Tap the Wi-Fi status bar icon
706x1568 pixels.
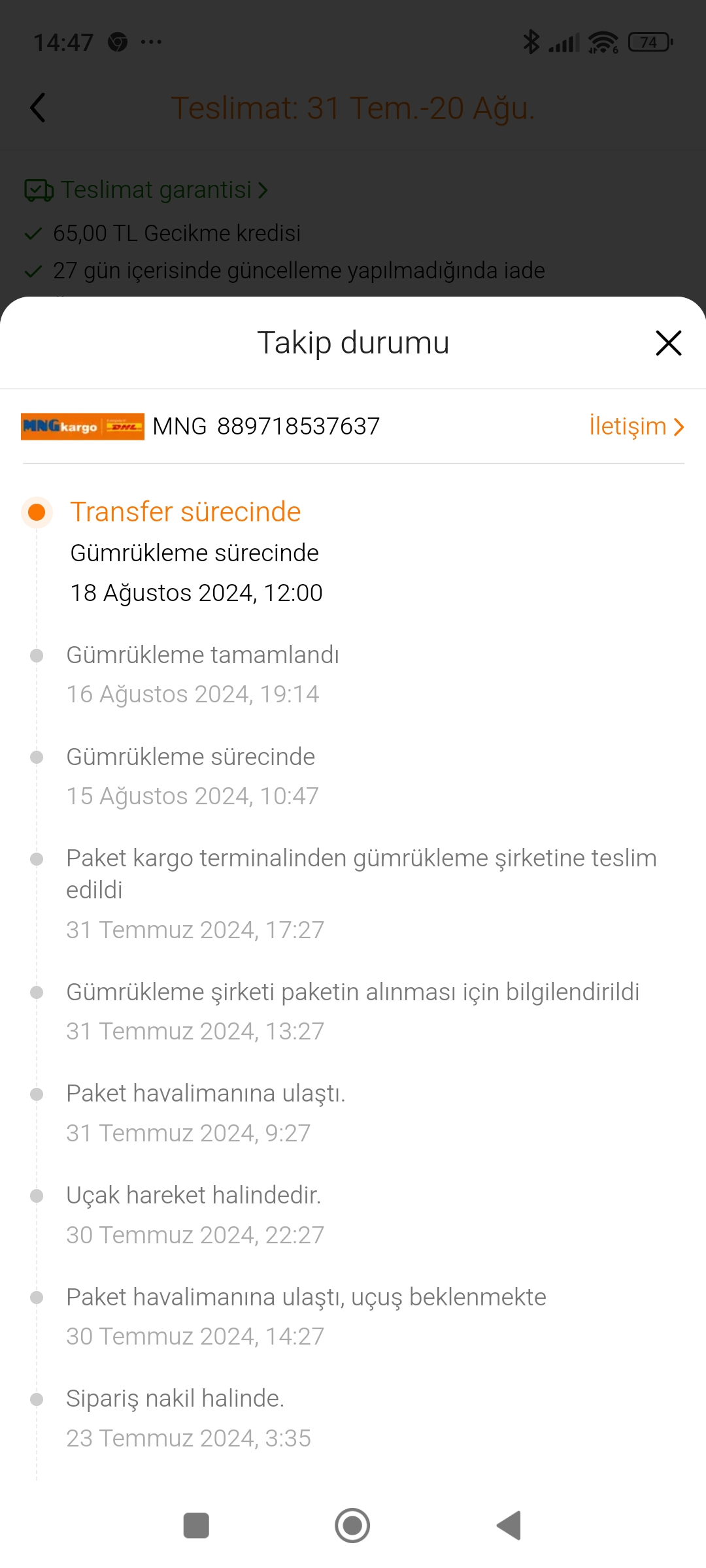tap(603, 42)
